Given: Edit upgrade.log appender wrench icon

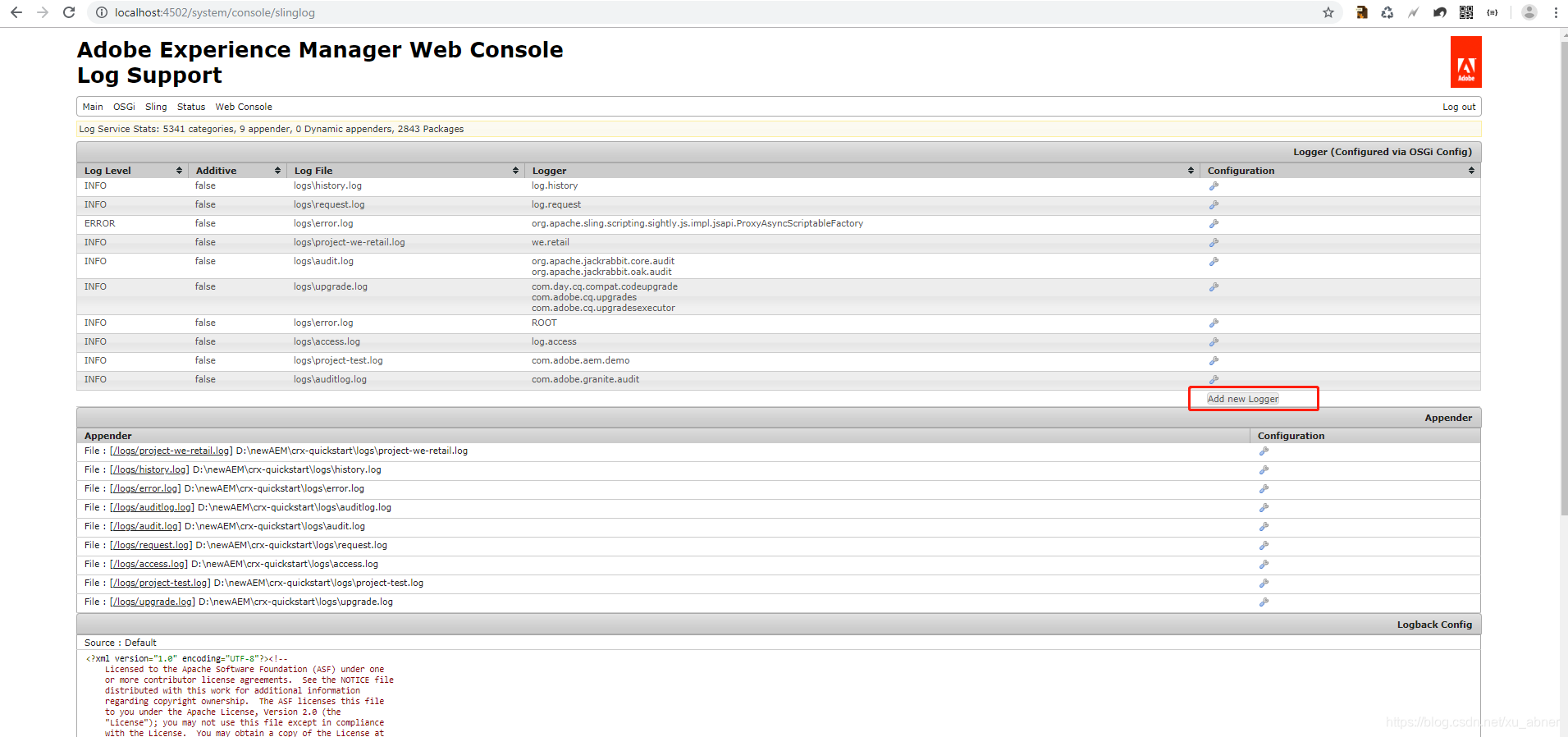Looking at the screenshot, I should [1264, 602].
